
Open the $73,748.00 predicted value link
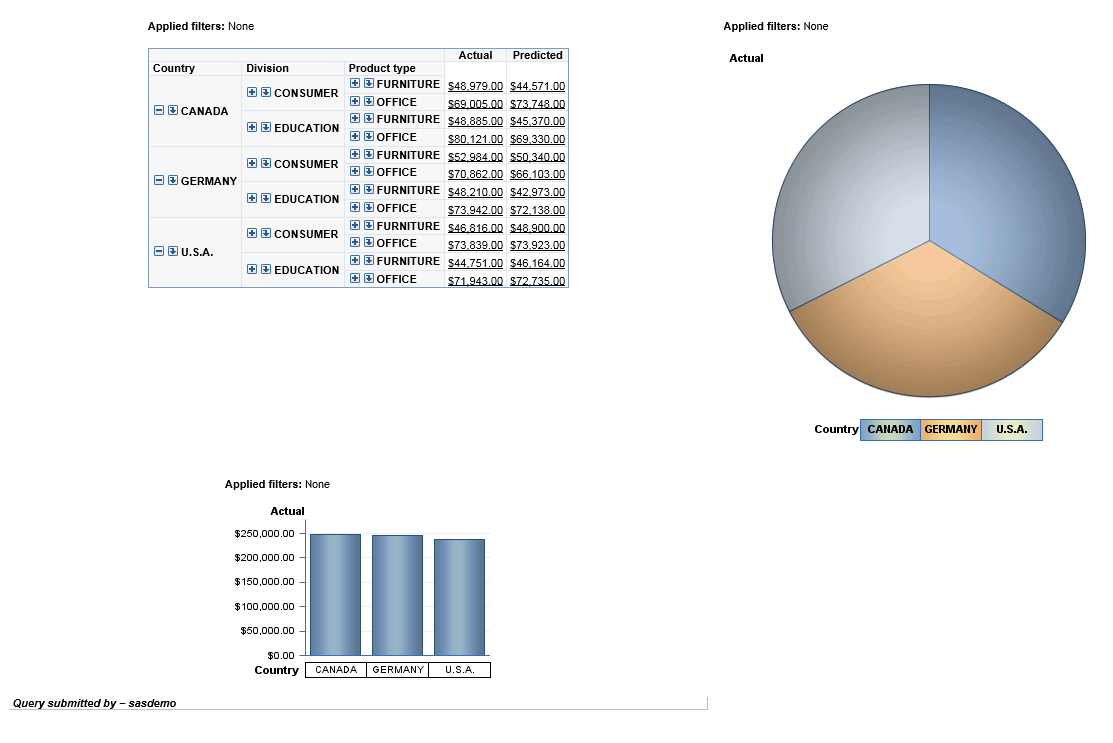537,104
